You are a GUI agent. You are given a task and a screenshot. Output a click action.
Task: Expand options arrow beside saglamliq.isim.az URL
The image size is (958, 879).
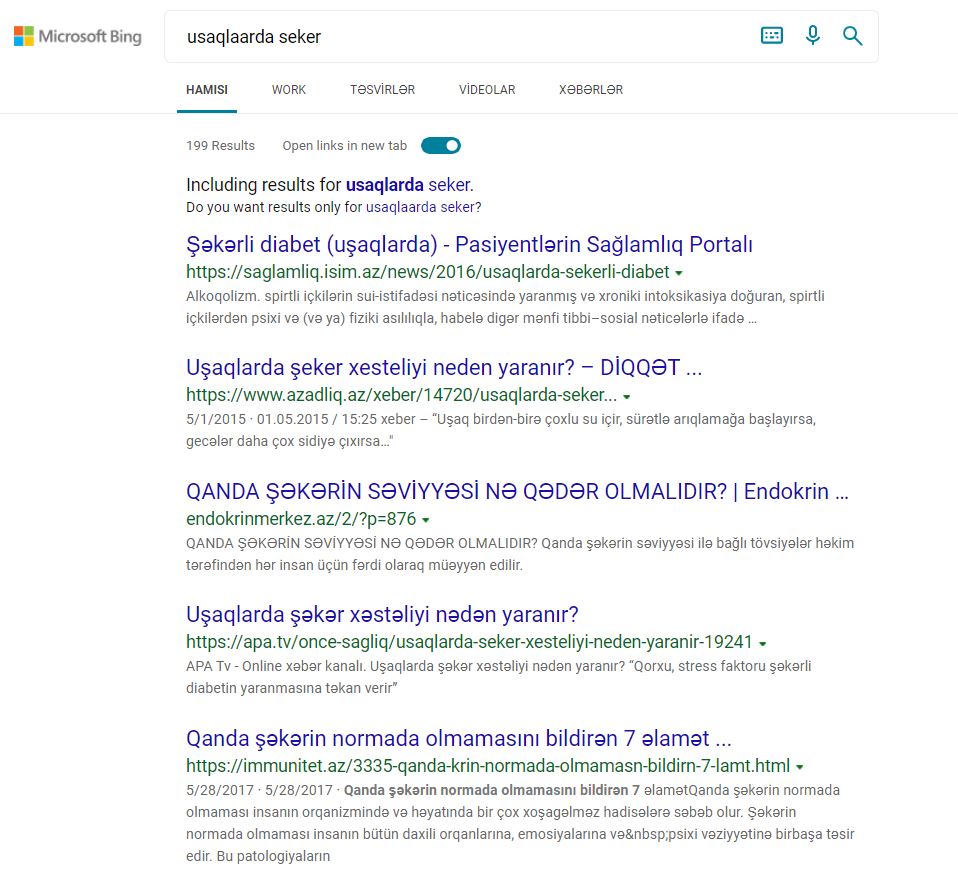click(x=679, y=272)
